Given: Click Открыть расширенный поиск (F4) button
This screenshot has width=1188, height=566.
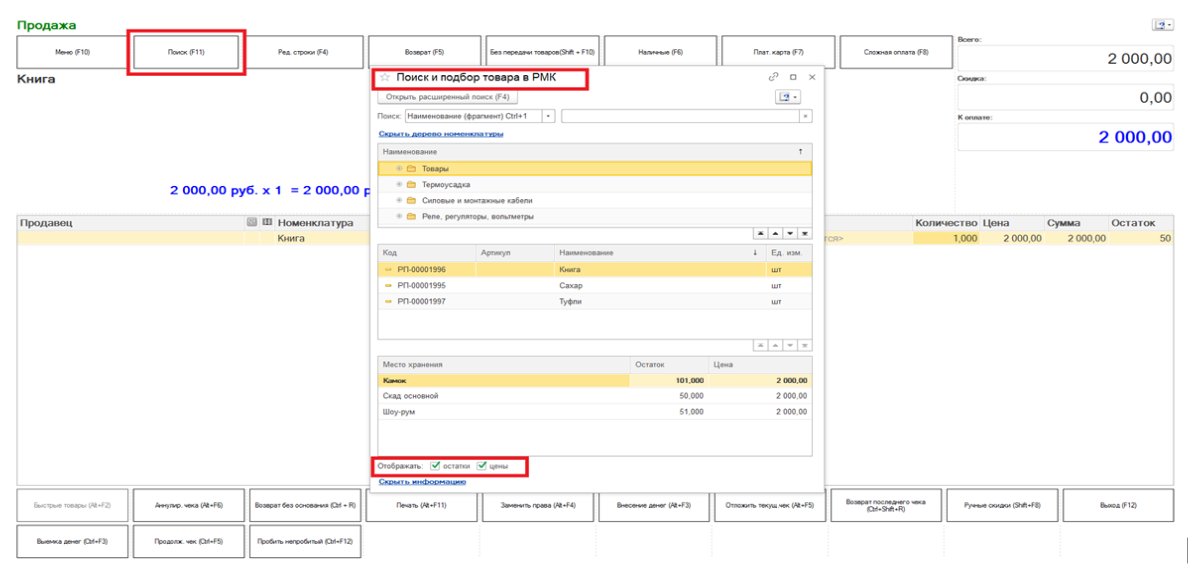Looking at the screenshot, I should coord(447,97).
